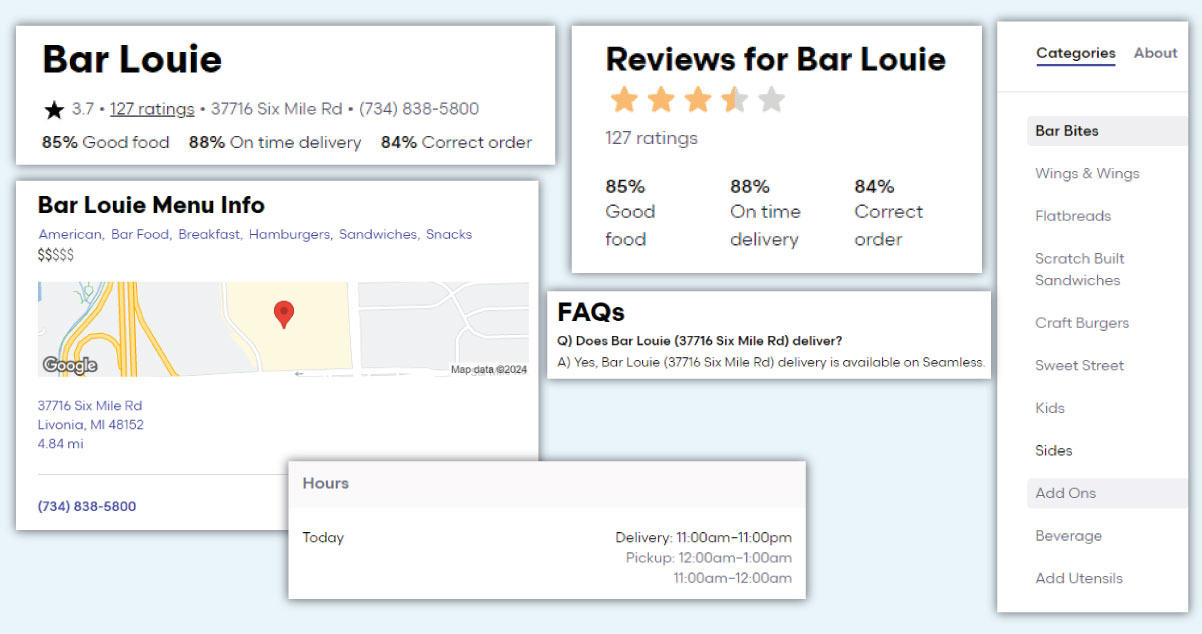This screenshot has height=634, width=1202.
Task: Open the Google map thumbnail in Menu Info
Action: click(x=283, y=329)
